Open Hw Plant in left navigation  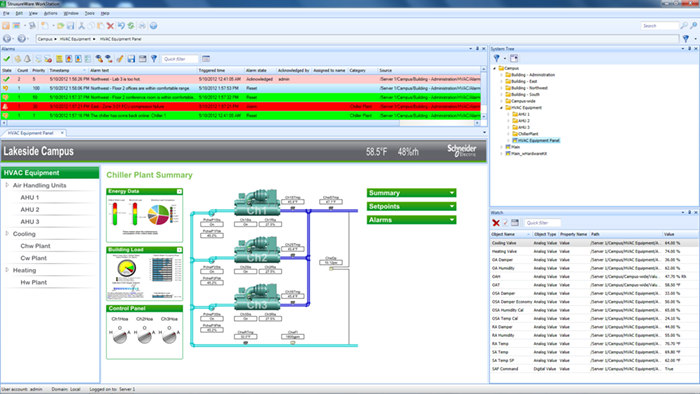(x=33, y=282)
